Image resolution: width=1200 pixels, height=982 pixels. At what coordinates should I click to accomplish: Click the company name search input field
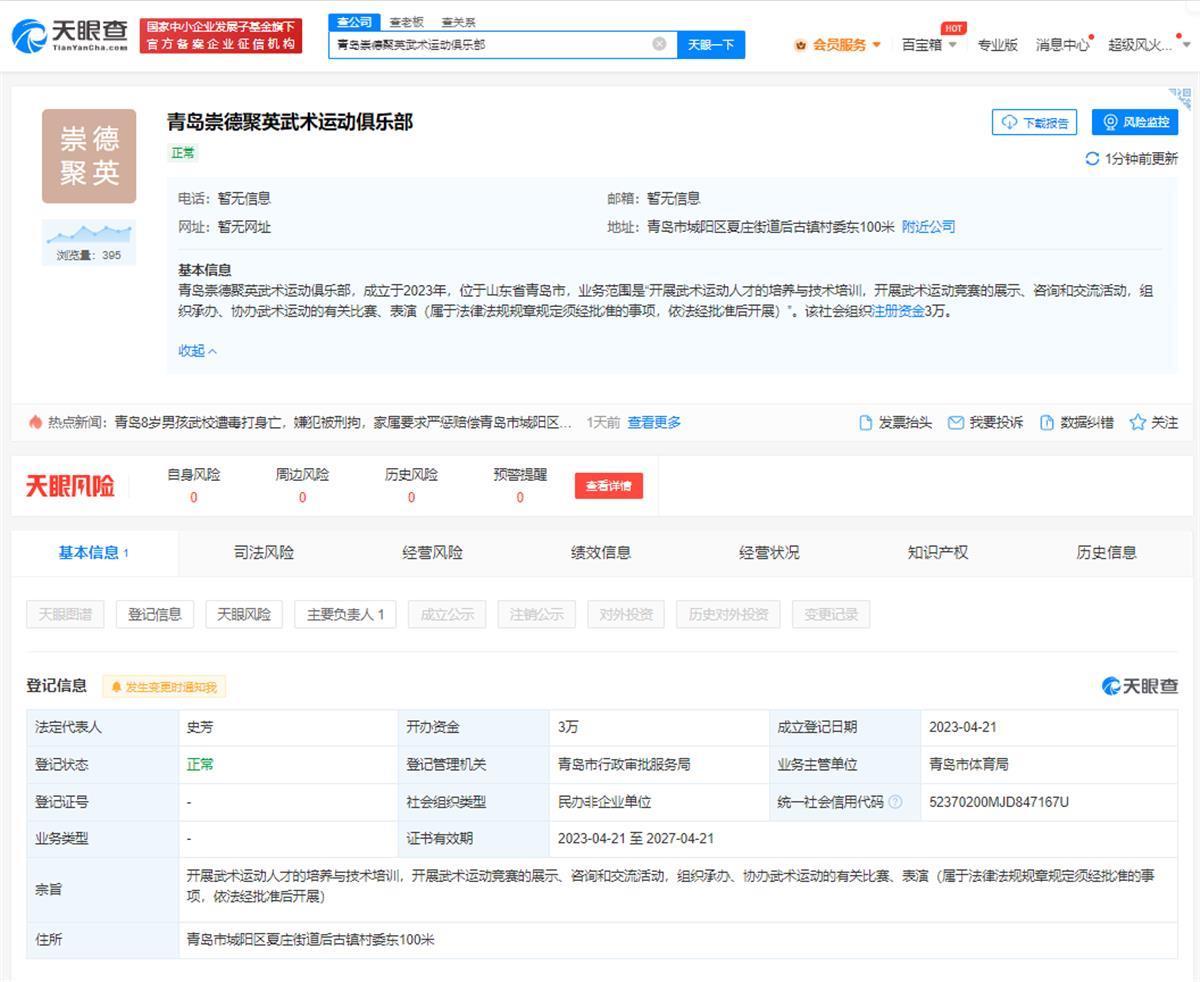490,45
